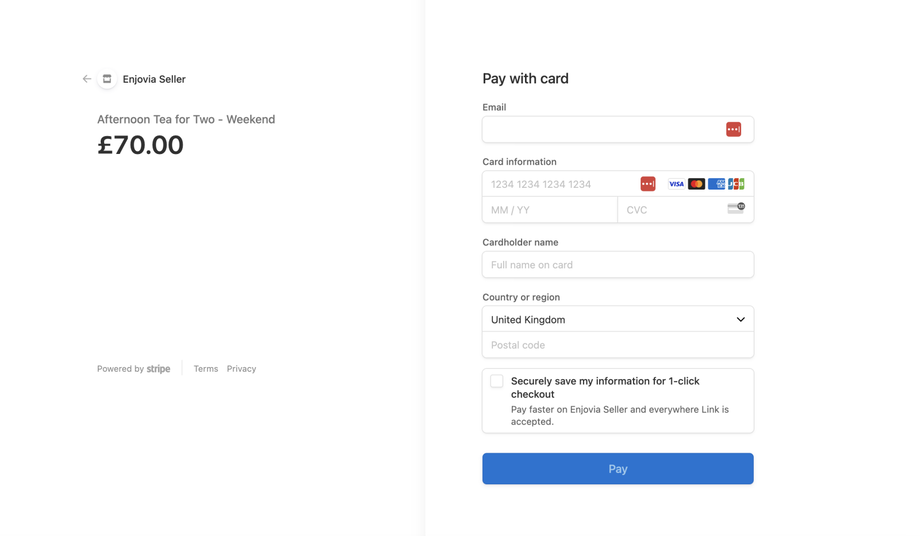Open the Privacy link
920x536 pixels.
(241, 369)
